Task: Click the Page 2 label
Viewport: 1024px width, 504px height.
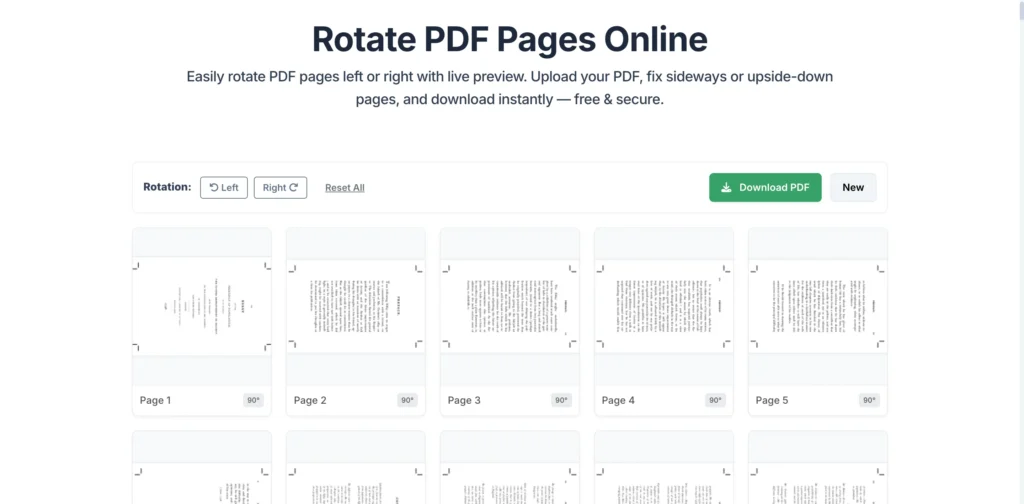Action: (x=310, y=400)
